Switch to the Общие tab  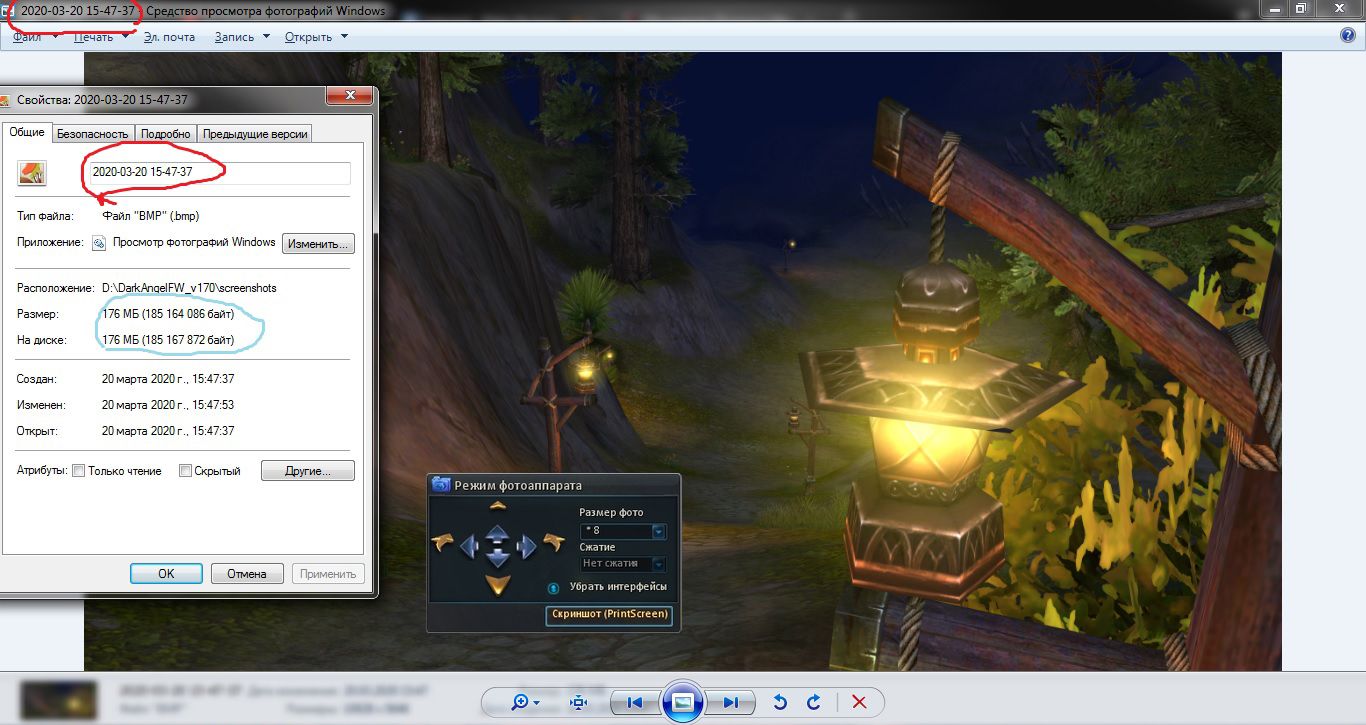pos(27,132)
